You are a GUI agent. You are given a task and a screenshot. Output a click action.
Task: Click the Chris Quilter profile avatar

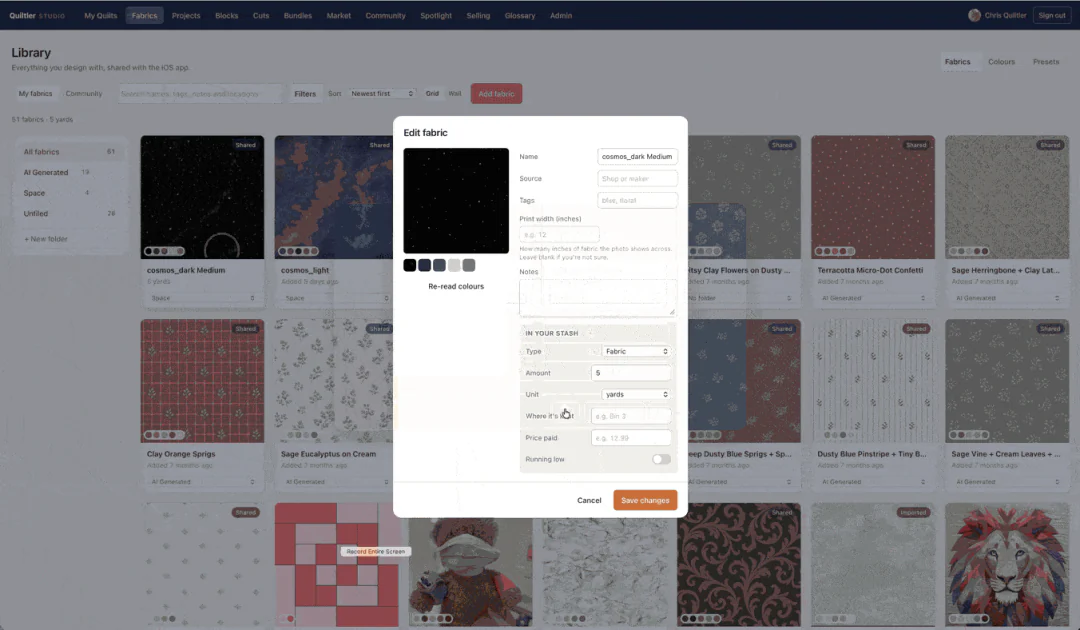(974, 15)
